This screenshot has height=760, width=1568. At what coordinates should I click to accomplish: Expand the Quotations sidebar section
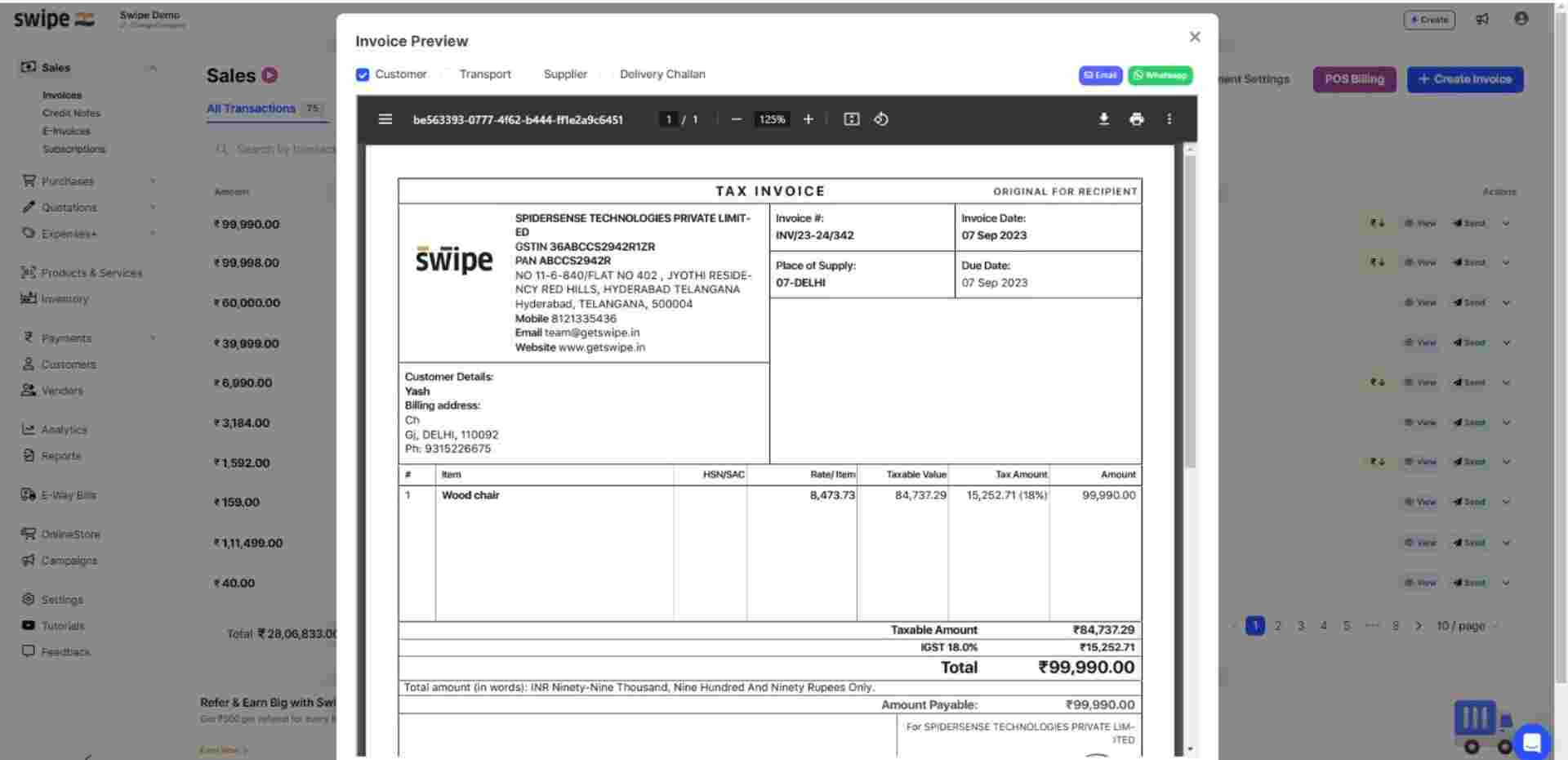coord(153,208)
